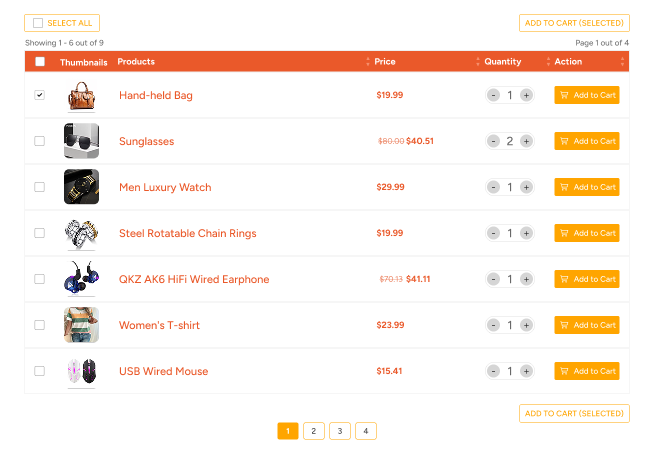Tick the Sunglasses row checkbox
The width and height of the screenshot is (654, 451).
click(40, 141)
